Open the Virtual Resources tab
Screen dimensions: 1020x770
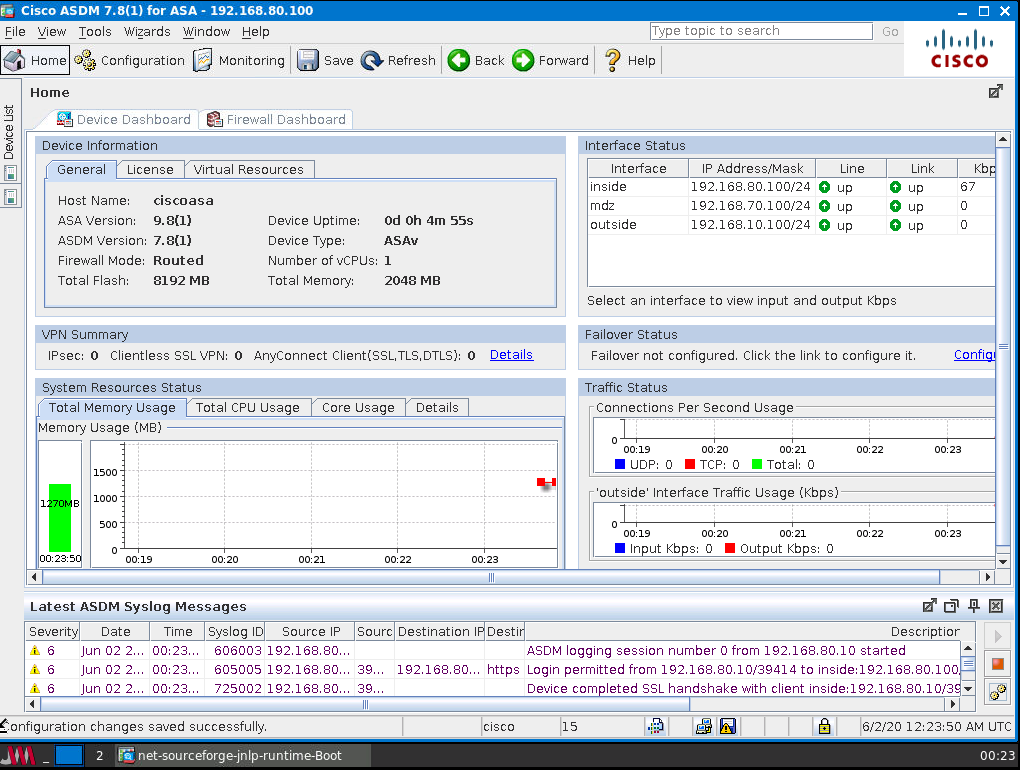[x=248, y=169]
